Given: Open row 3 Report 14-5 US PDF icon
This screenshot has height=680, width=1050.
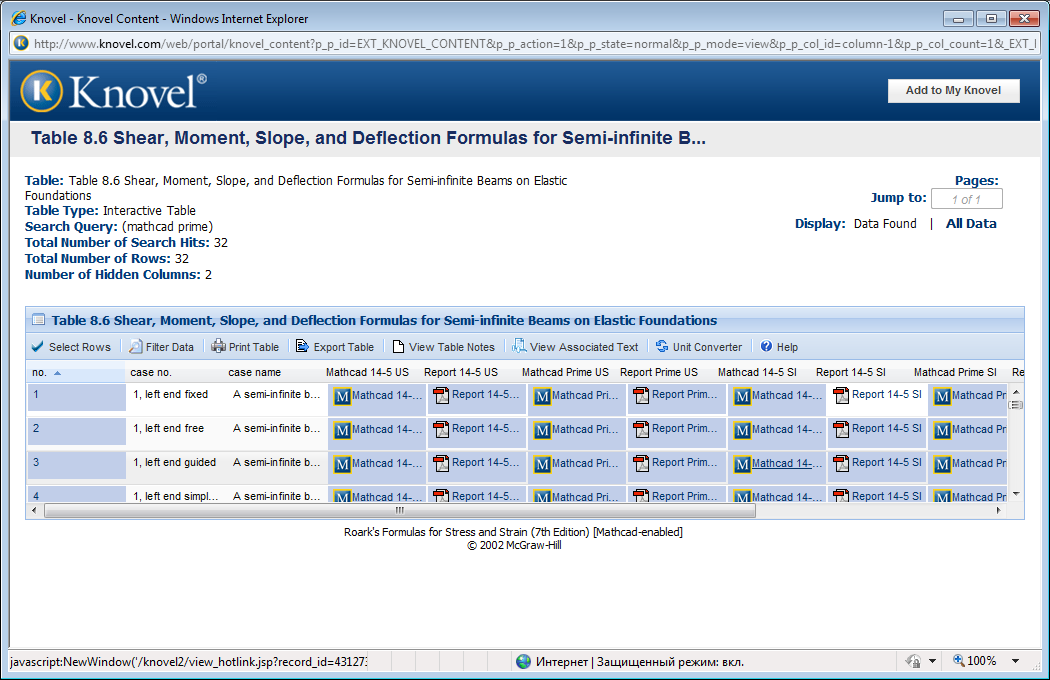Looking at the screenshot, I should pos(441,463).
